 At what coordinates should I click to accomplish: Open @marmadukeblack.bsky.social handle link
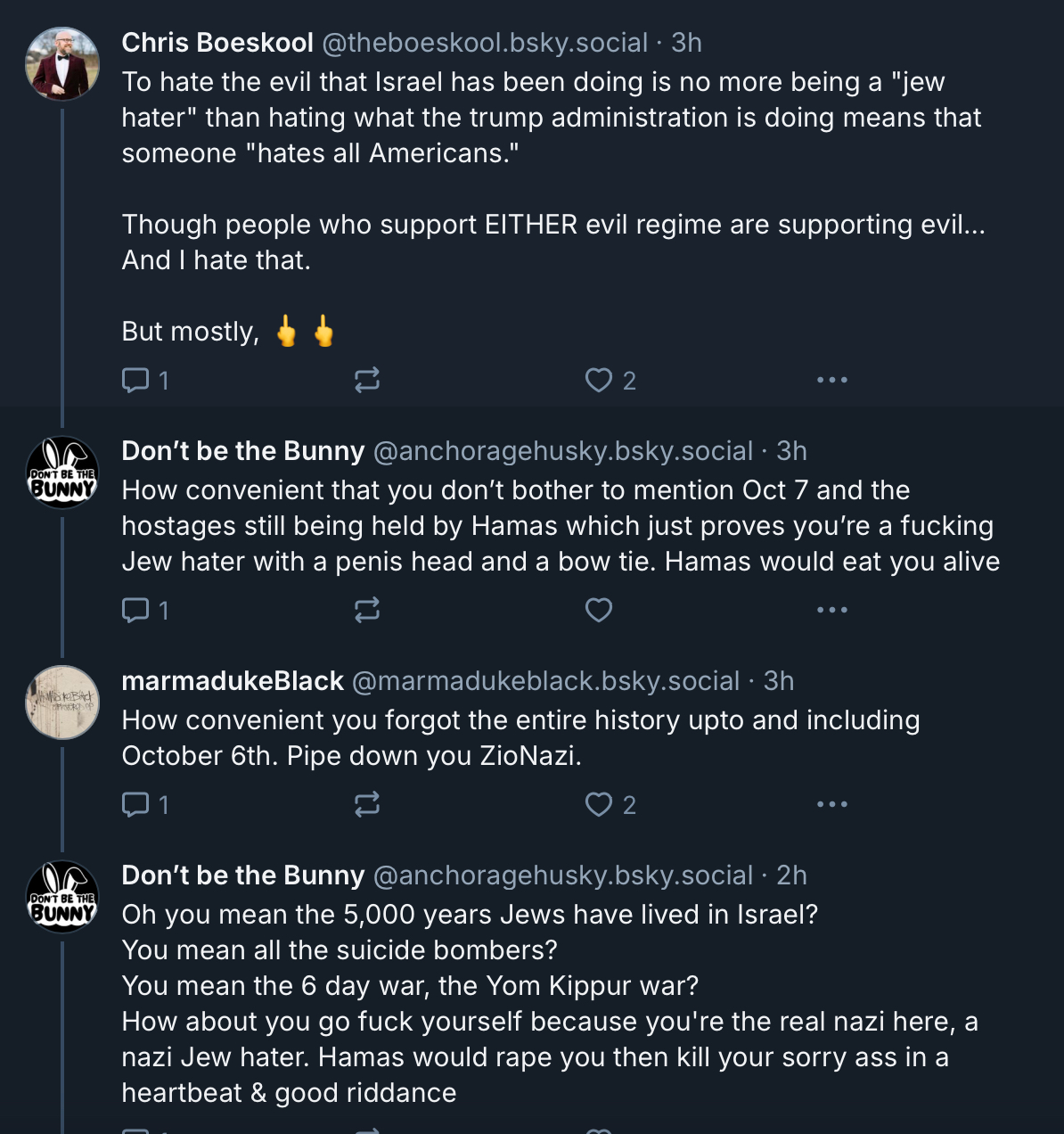(x=545, y=681)
